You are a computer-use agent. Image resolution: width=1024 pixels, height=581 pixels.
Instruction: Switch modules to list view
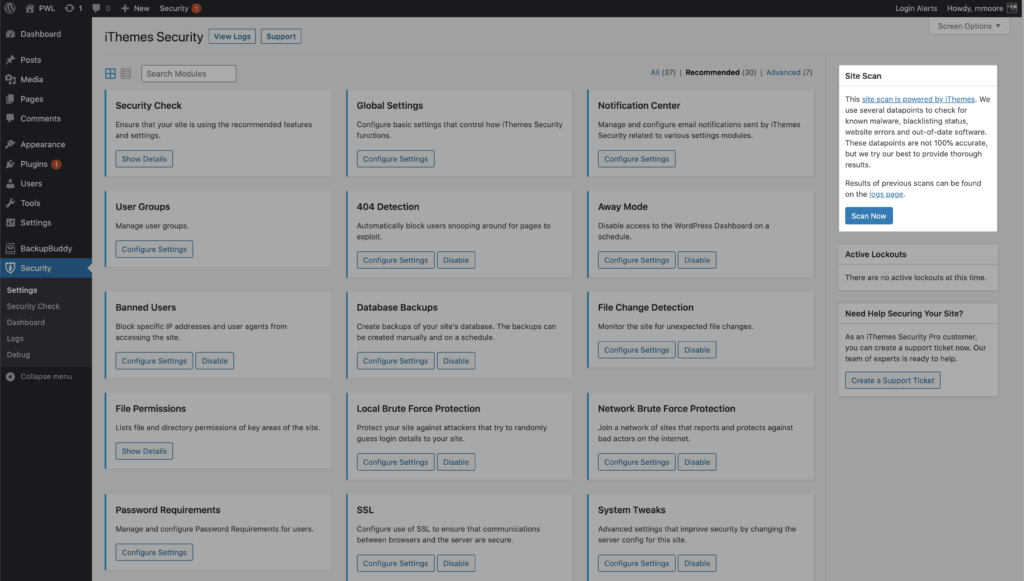[x=126, y=74]
